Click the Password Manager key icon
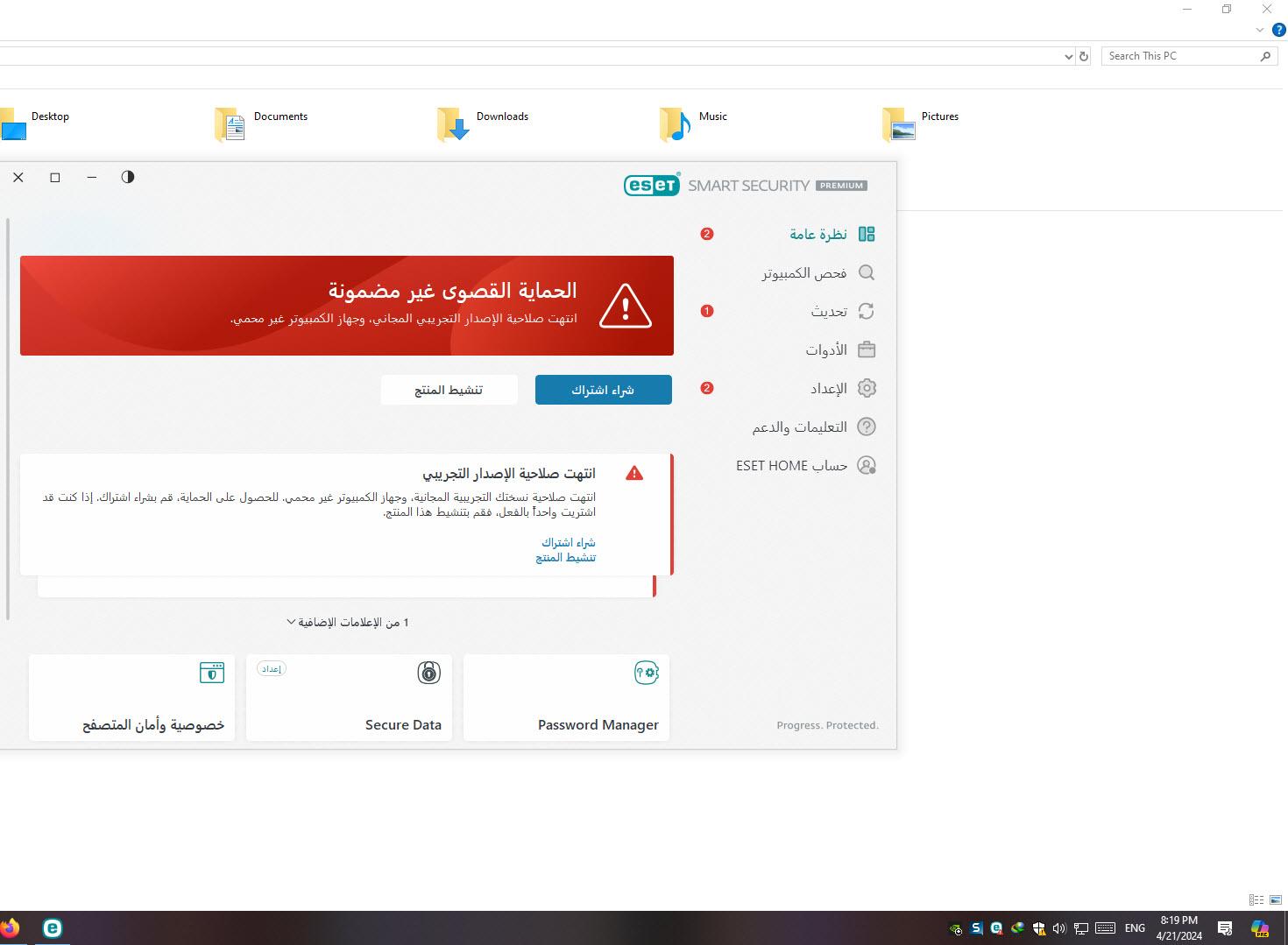Viewport: 1288px width, 945px height. point(647,673)
